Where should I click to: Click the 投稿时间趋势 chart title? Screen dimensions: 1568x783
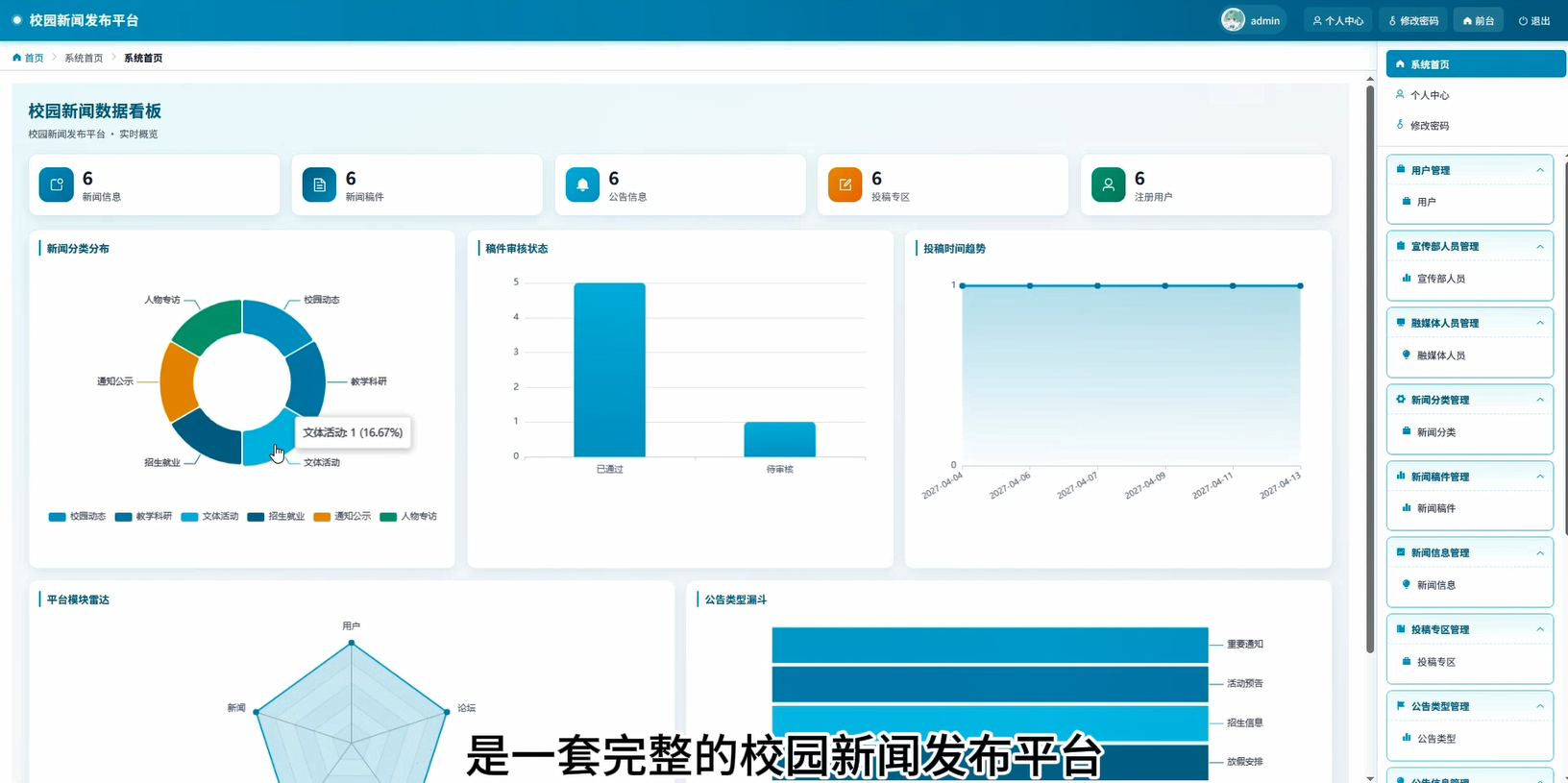pyautogui.click(x=954, y=249)
